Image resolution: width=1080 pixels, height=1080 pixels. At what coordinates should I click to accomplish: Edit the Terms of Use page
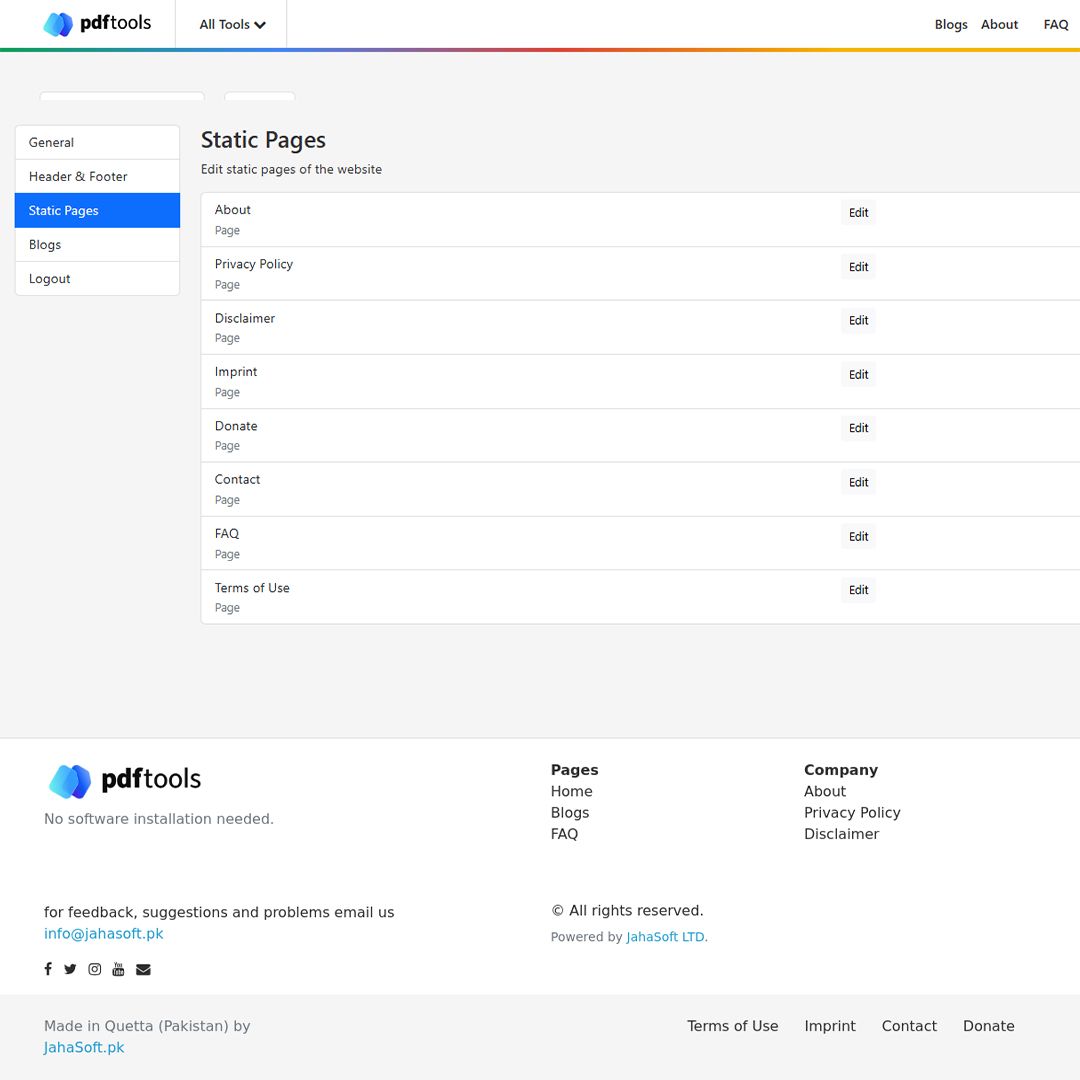pos(858,590)
